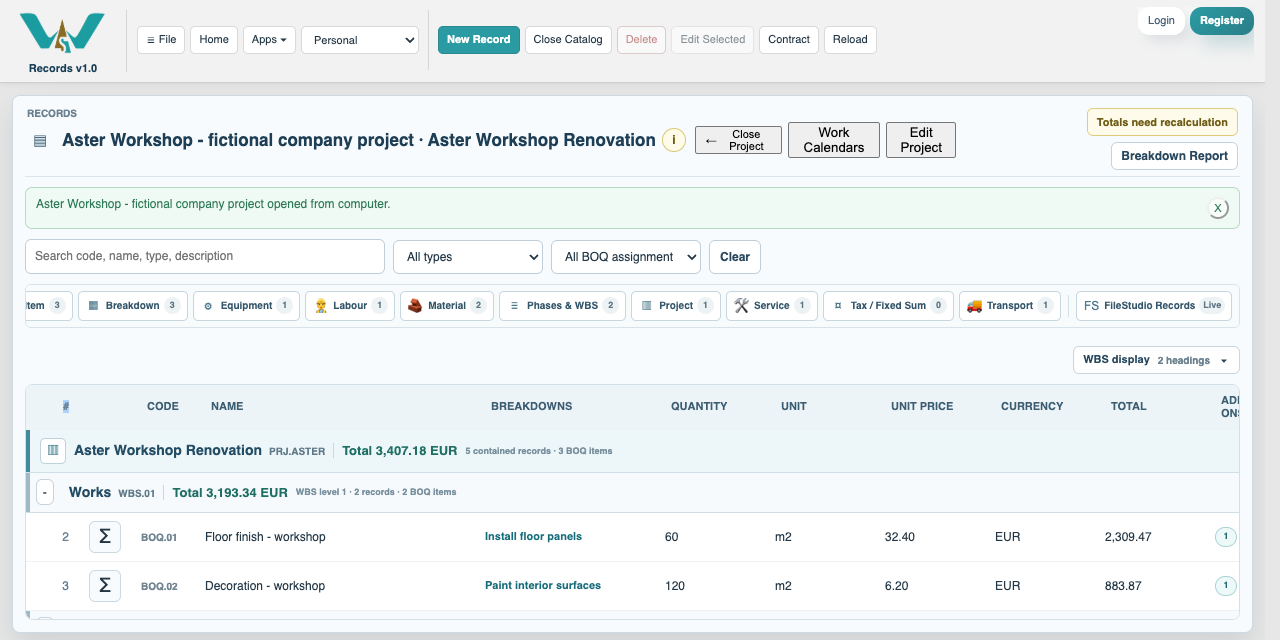Go to Home

point(214,40)
